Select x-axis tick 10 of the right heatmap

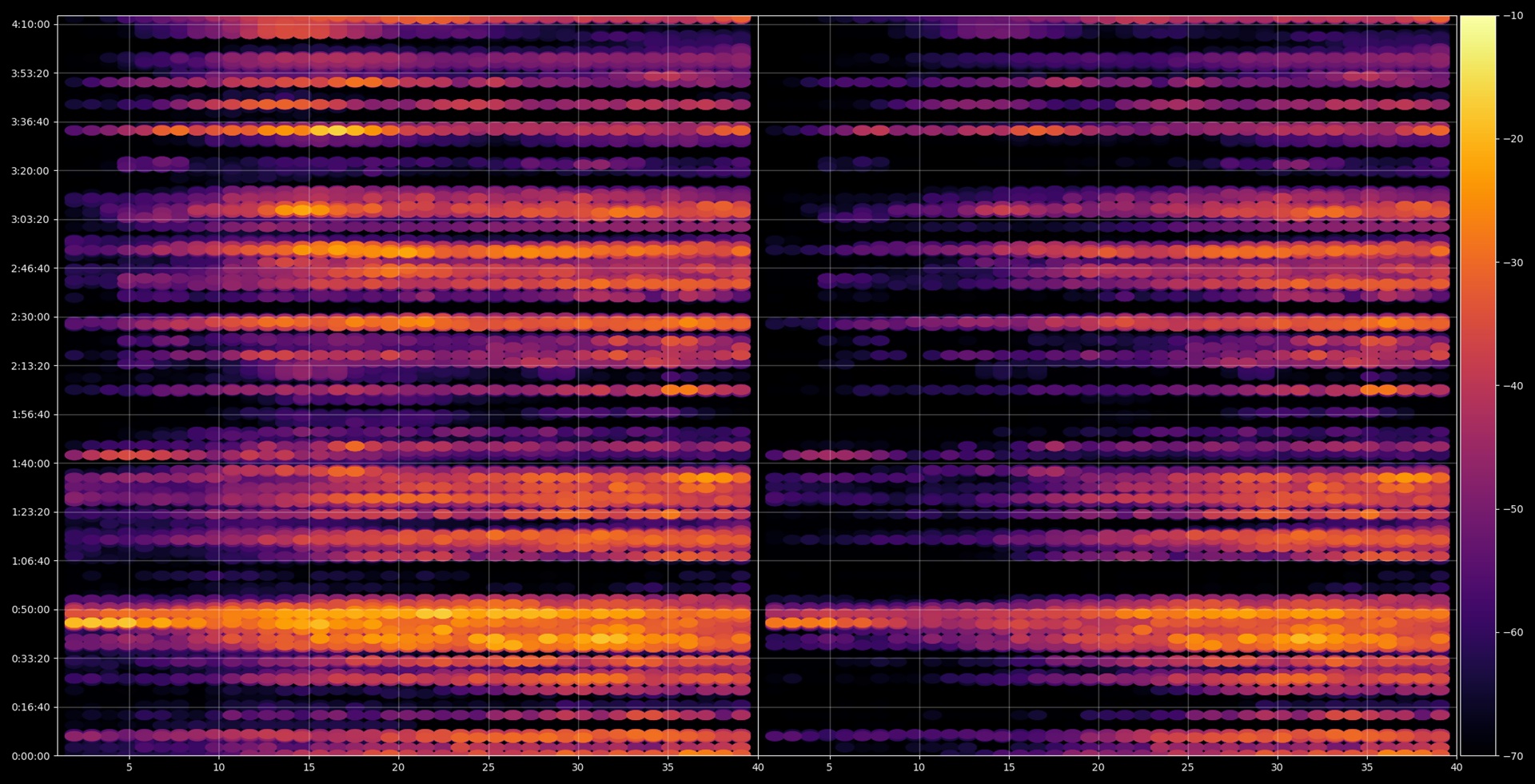pyautogui.click(x=919, y=767)
